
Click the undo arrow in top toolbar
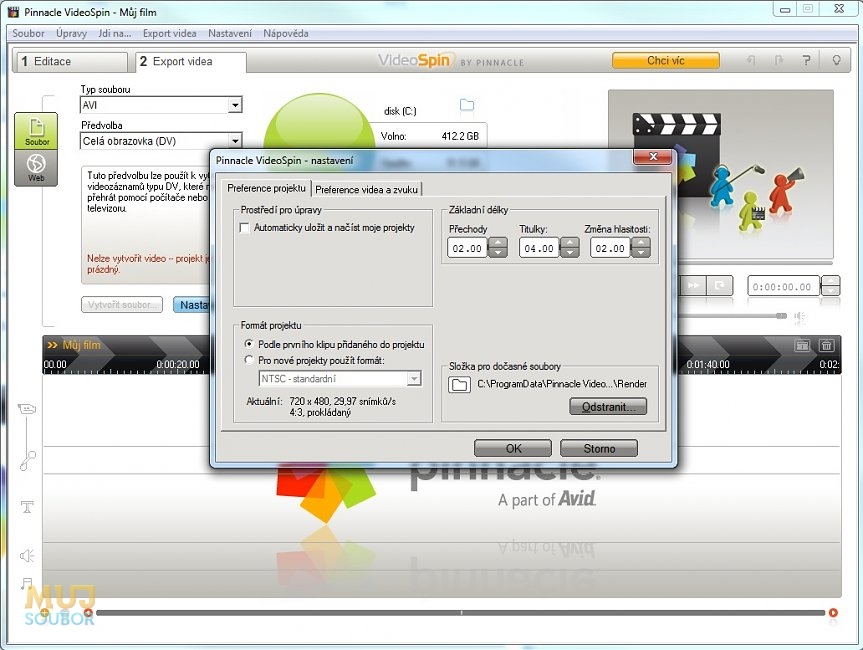751,60
